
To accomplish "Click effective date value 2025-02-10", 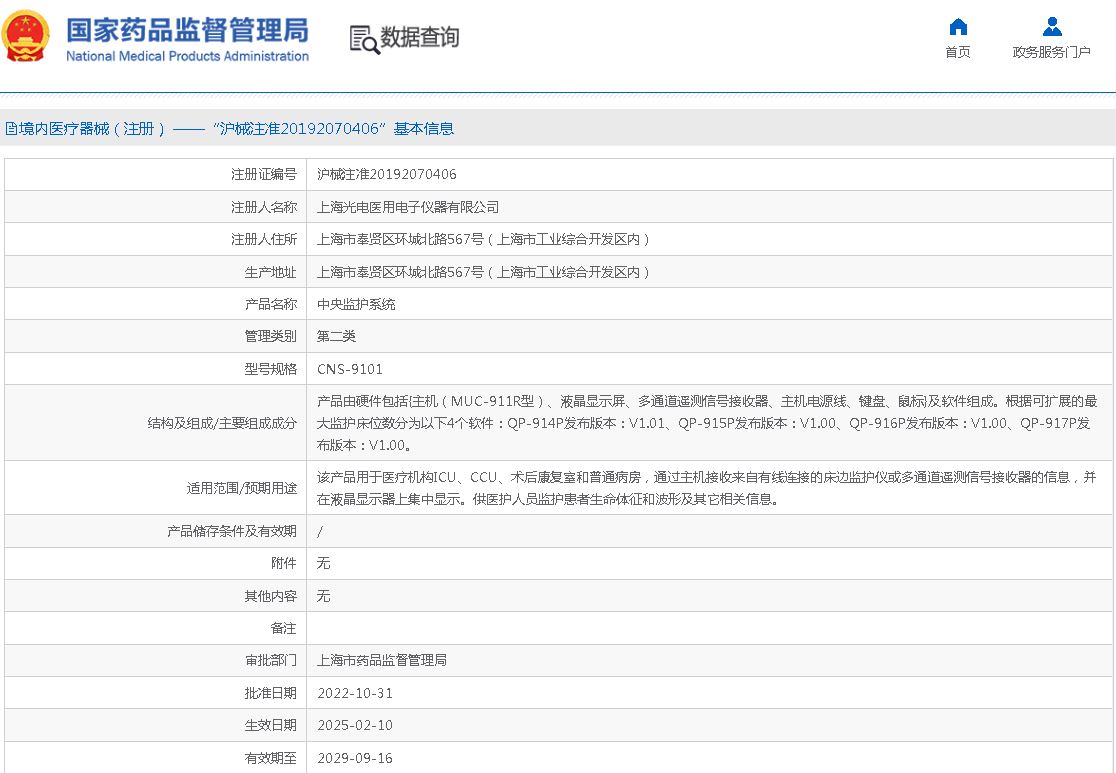I will 355,725.
